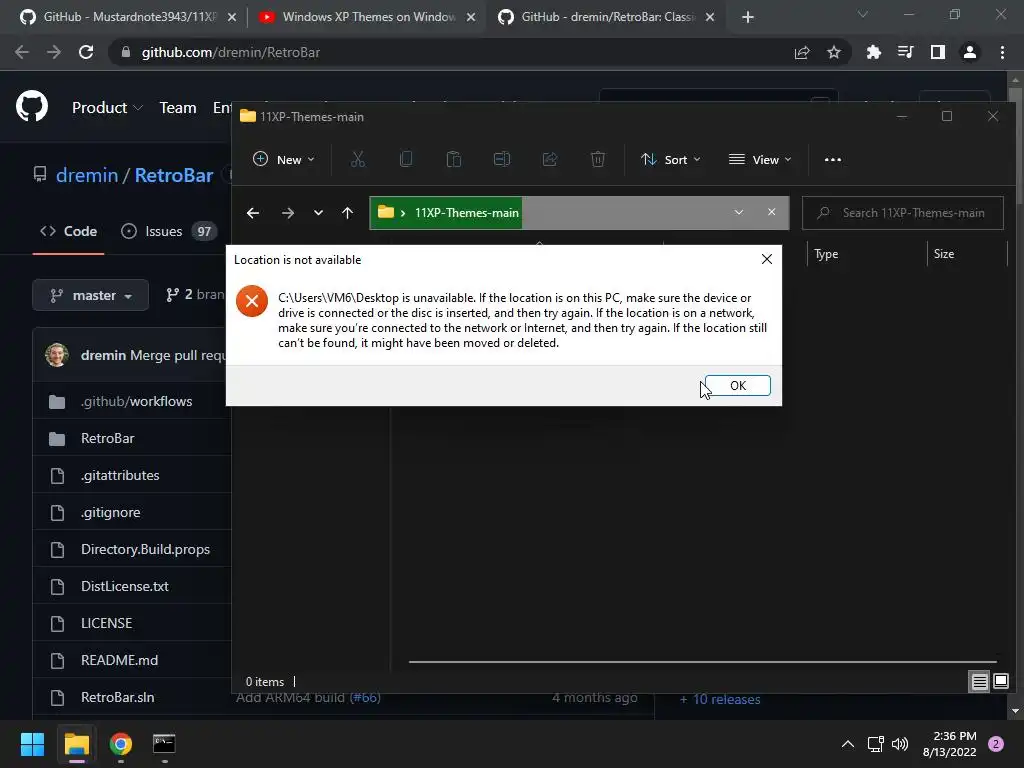1024x768 pixels.
Task: Click the Cut scissors icon
Action: click(x=358, y=159)
